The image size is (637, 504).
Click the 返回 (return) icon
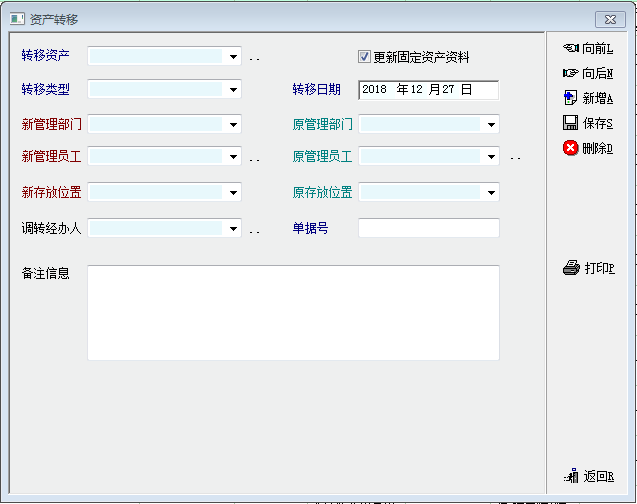point(571,476)
